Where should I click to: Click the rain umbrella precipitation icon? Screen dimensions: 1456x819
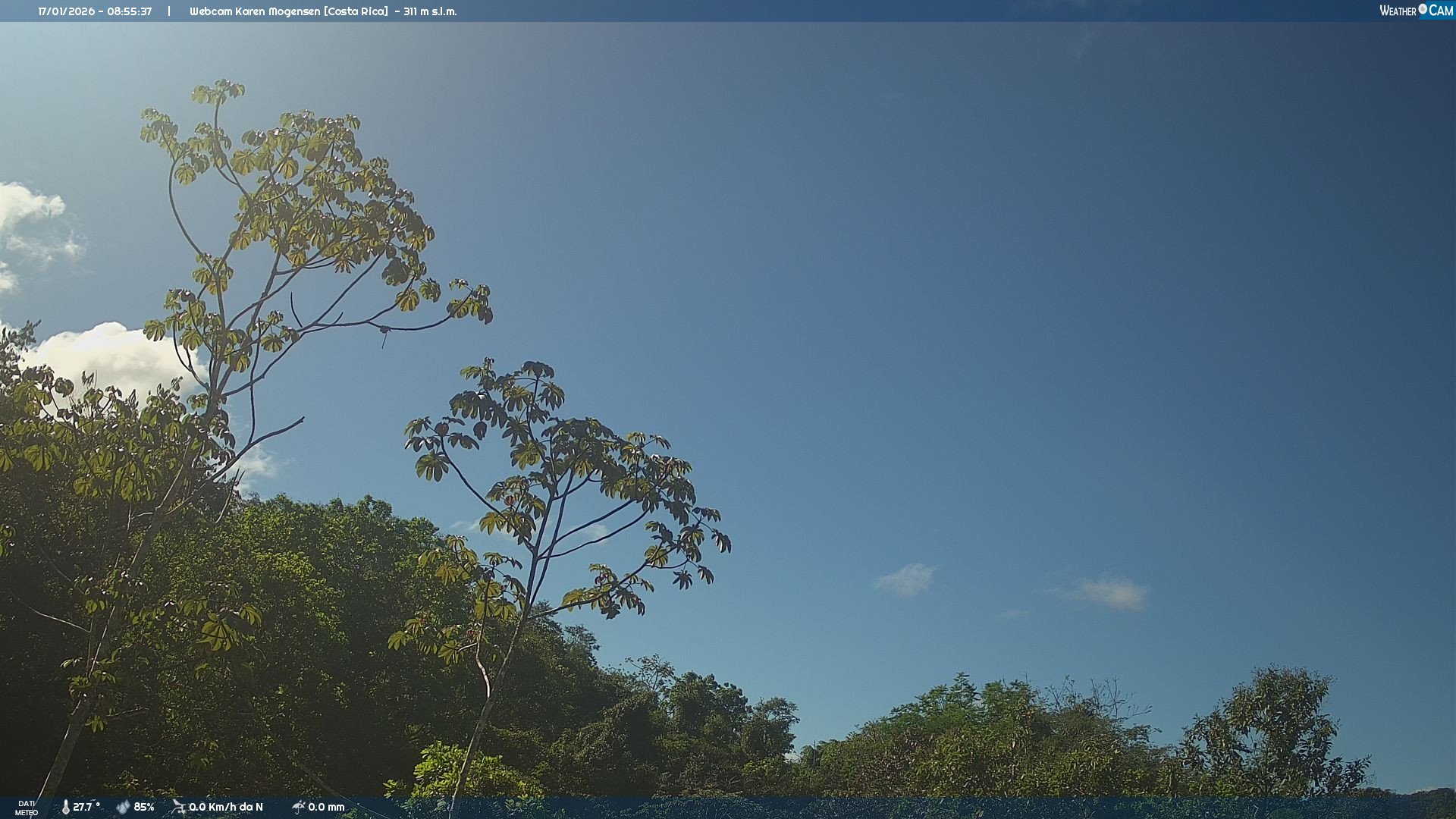point(298,807)
